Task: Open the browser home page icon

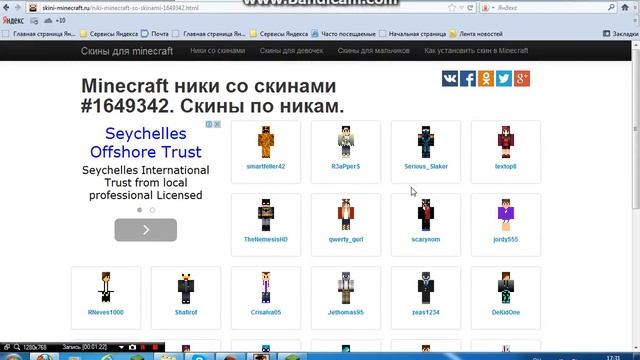Action: pos(624,7)
